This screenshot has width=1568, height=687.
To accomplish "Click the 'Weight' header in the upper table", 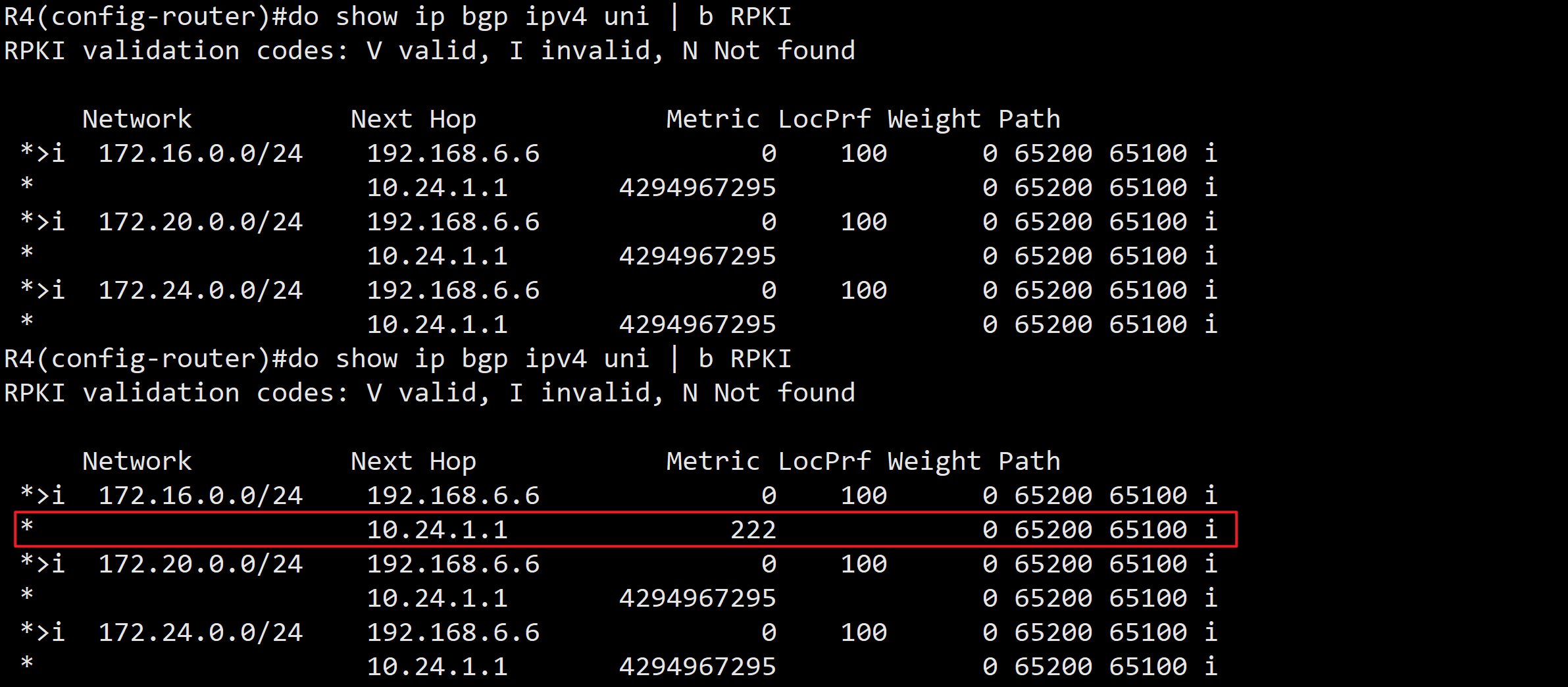I will point(934,120).
